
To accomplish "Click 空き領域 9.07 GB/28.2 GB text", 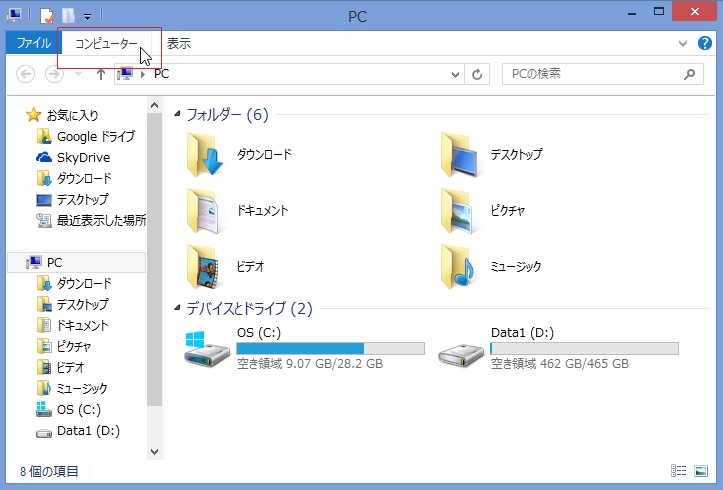I will 310,364.
